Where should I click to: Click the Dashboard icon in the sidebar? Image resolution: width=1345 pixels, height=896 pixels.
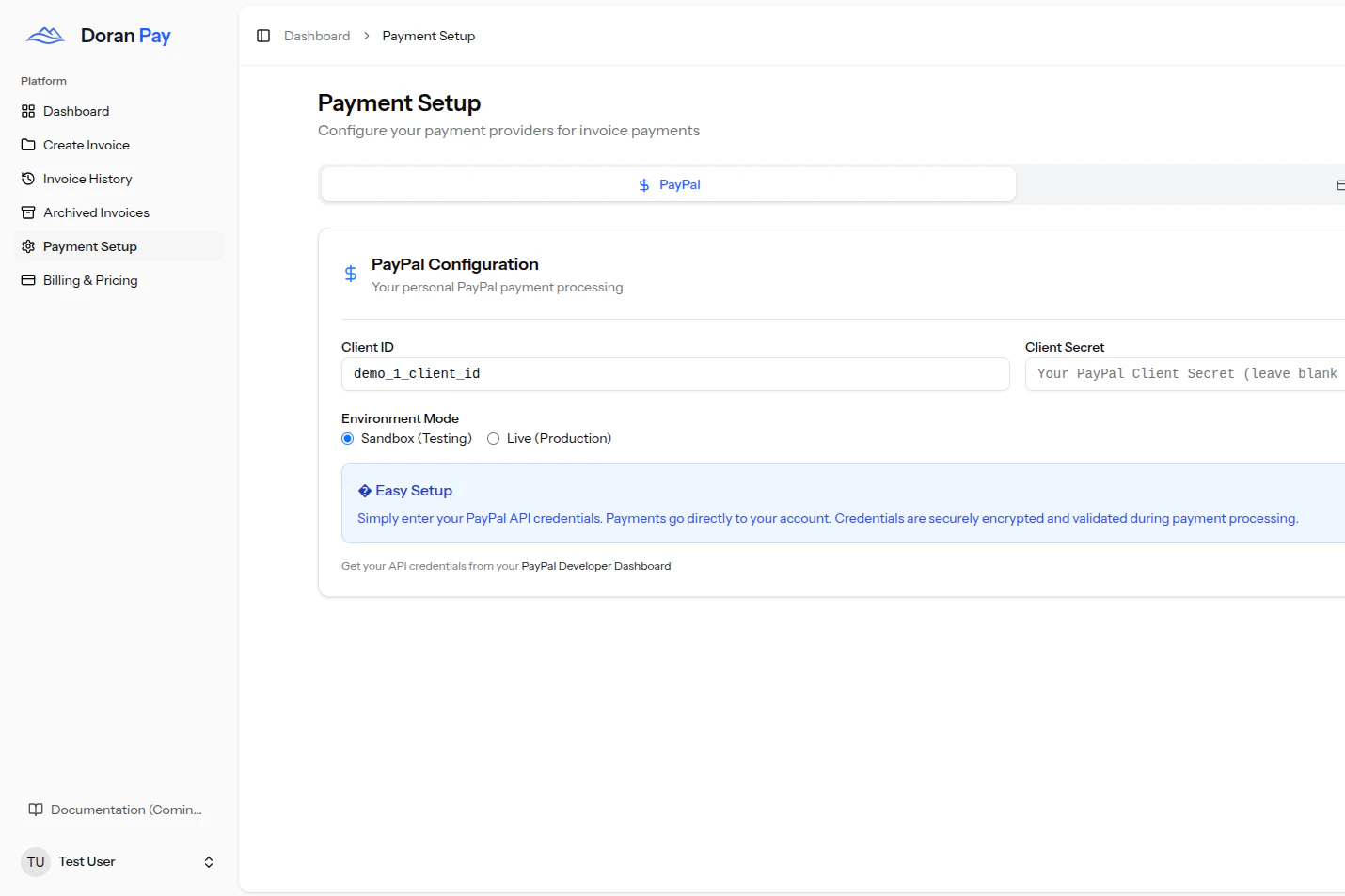[27, 111]
